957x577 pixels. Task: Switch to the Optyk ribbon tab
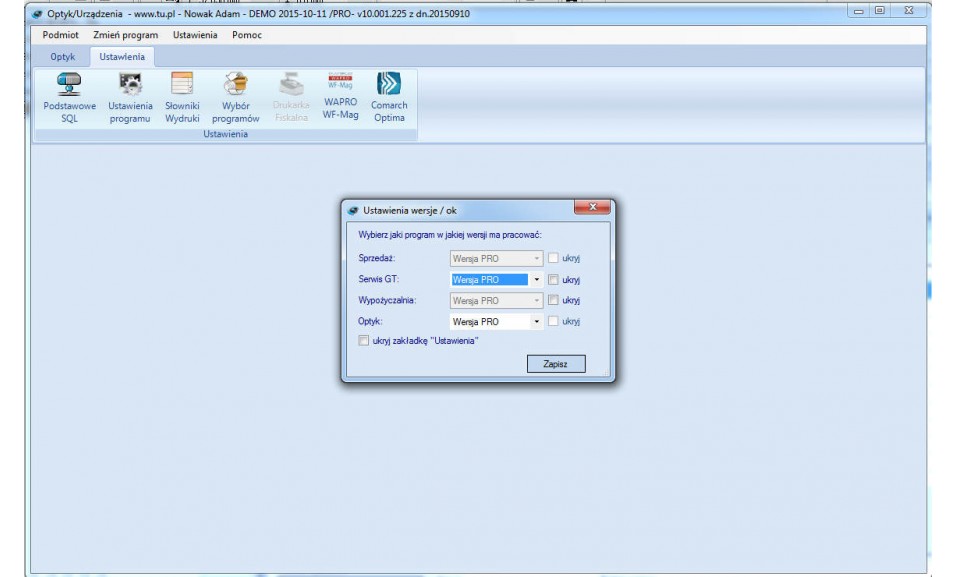coord(63,57)
